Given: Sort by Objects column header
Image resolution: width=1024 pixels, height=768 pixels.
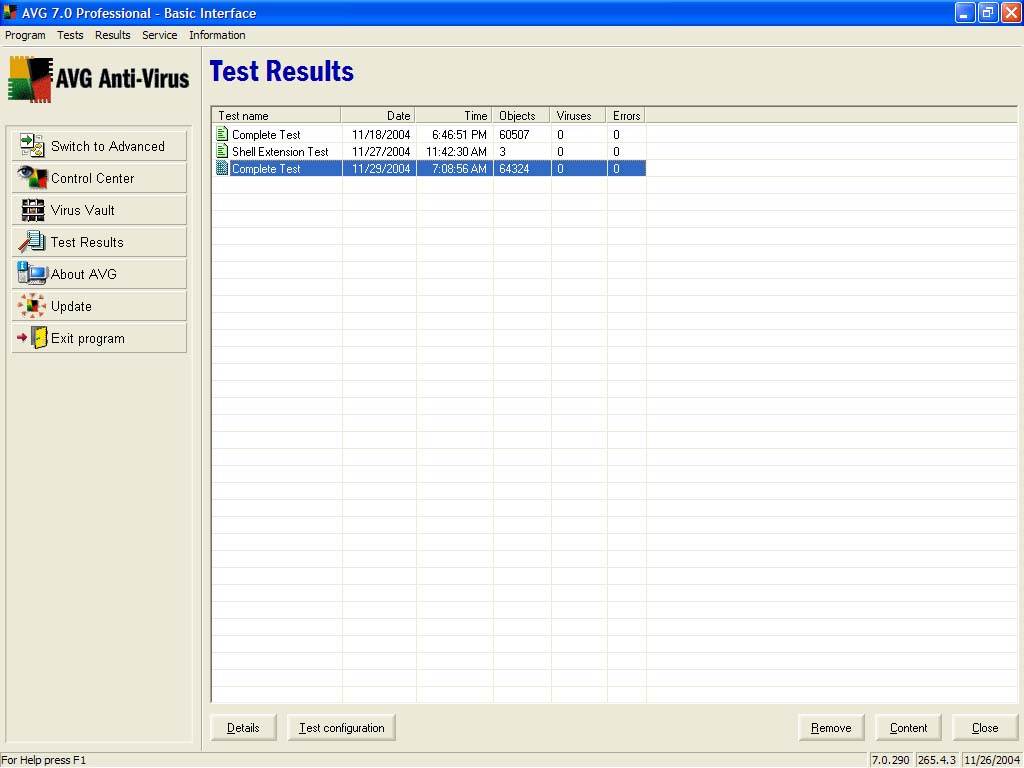Looking at the screenshot, I should 521,116.
